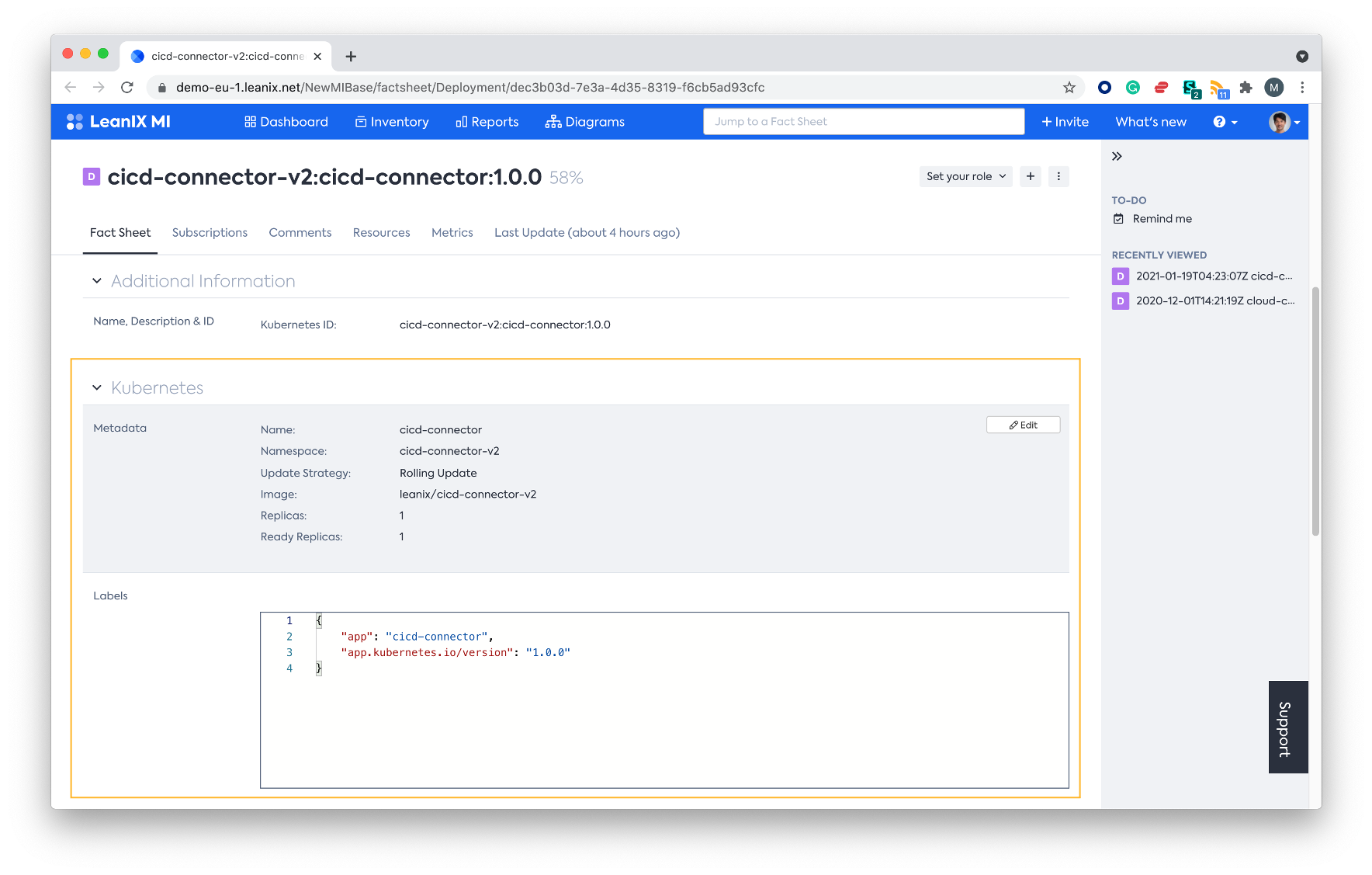Open the Last Update tab
The width and height of the screenshot is (1372, 875).
[x=587, y=233]
